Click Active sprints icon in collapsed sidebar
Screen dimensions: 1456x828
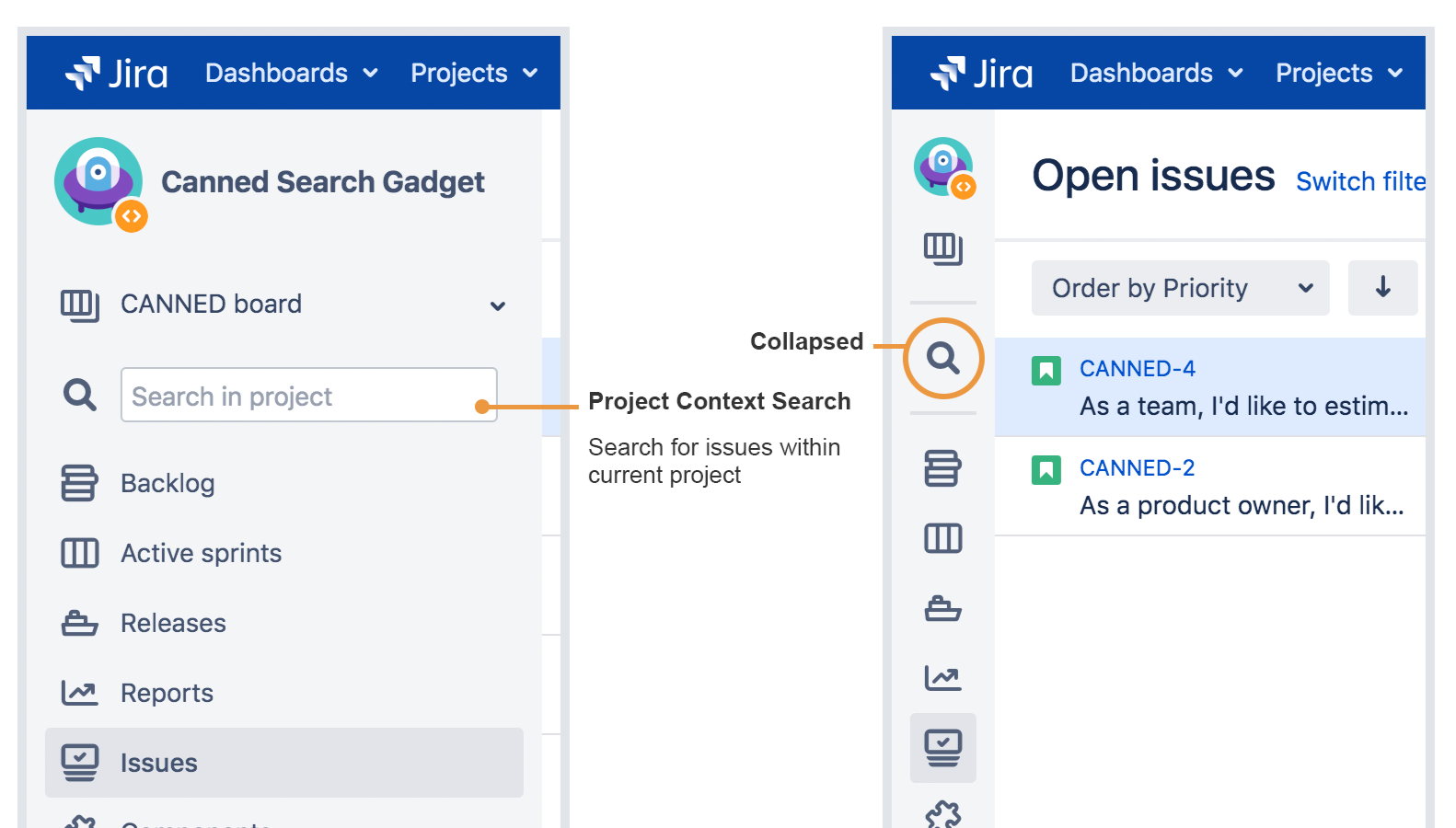point(942,538)
